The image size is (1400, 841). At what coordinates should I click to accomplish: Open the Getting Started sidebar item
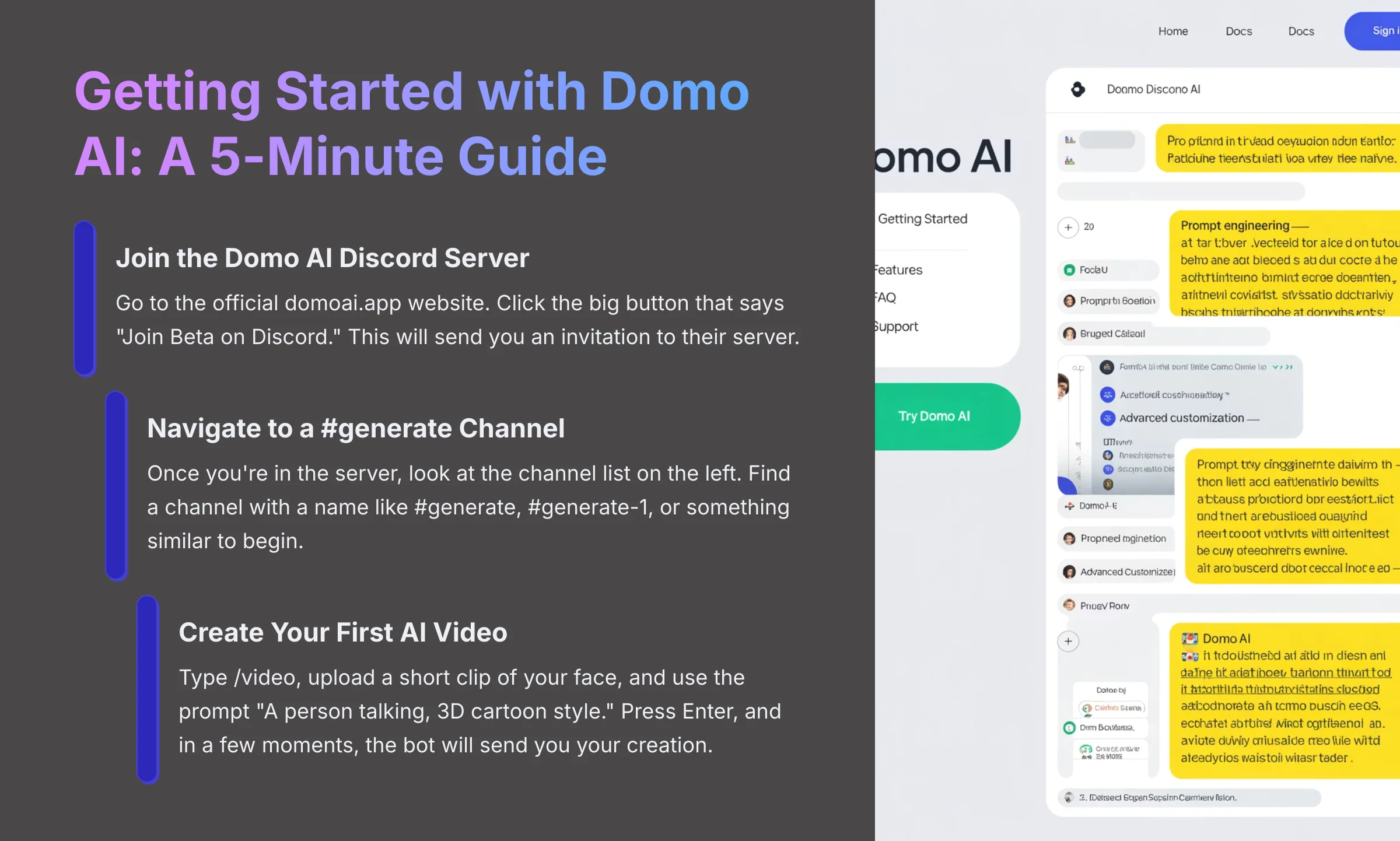click(922, 219)
